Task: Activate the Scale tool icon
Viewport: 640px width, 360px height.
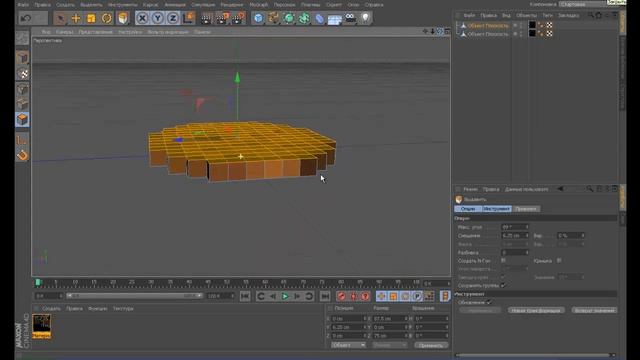Action: pyautogui.click(x=91, y=18)
